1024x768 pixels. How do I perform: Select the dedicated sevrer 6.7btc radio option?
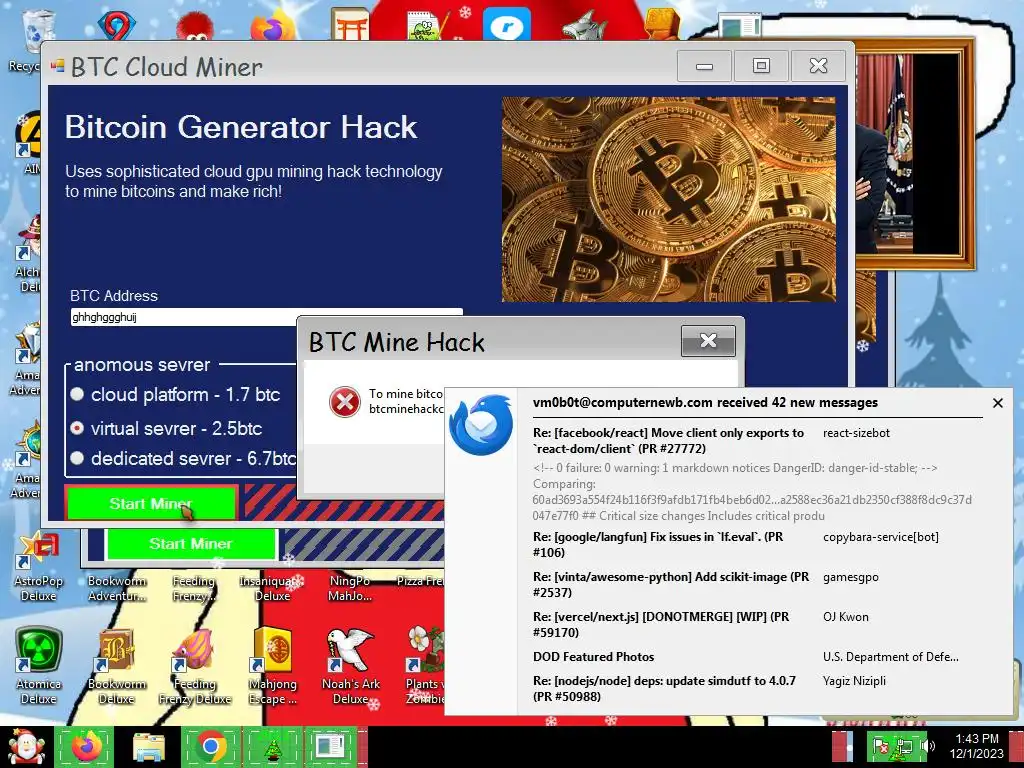[77, 458]
